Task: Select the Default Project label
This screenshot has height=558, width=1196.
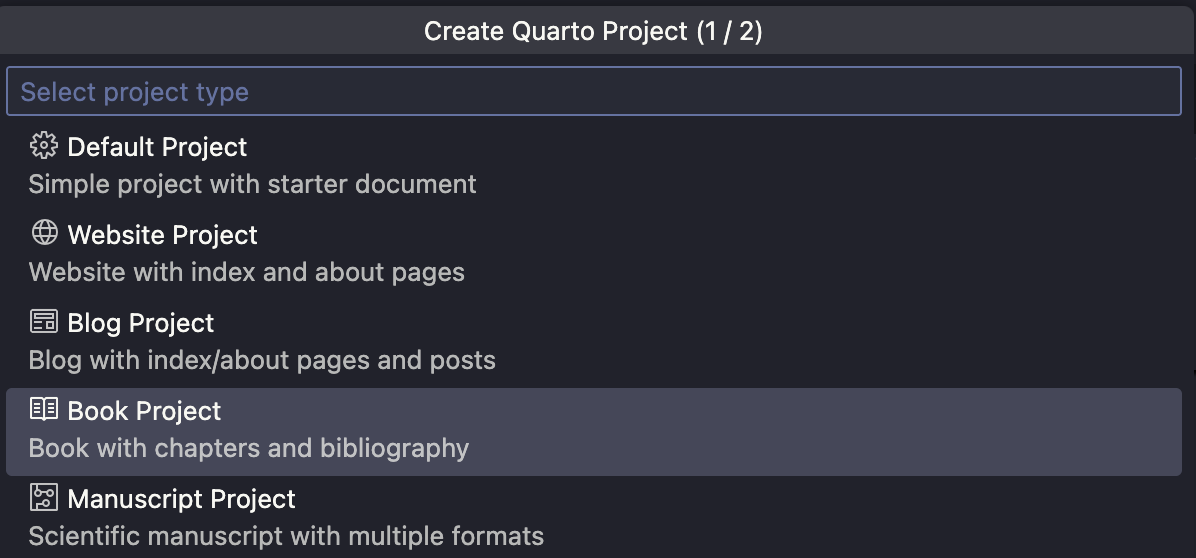Action: tap(157, 147)
